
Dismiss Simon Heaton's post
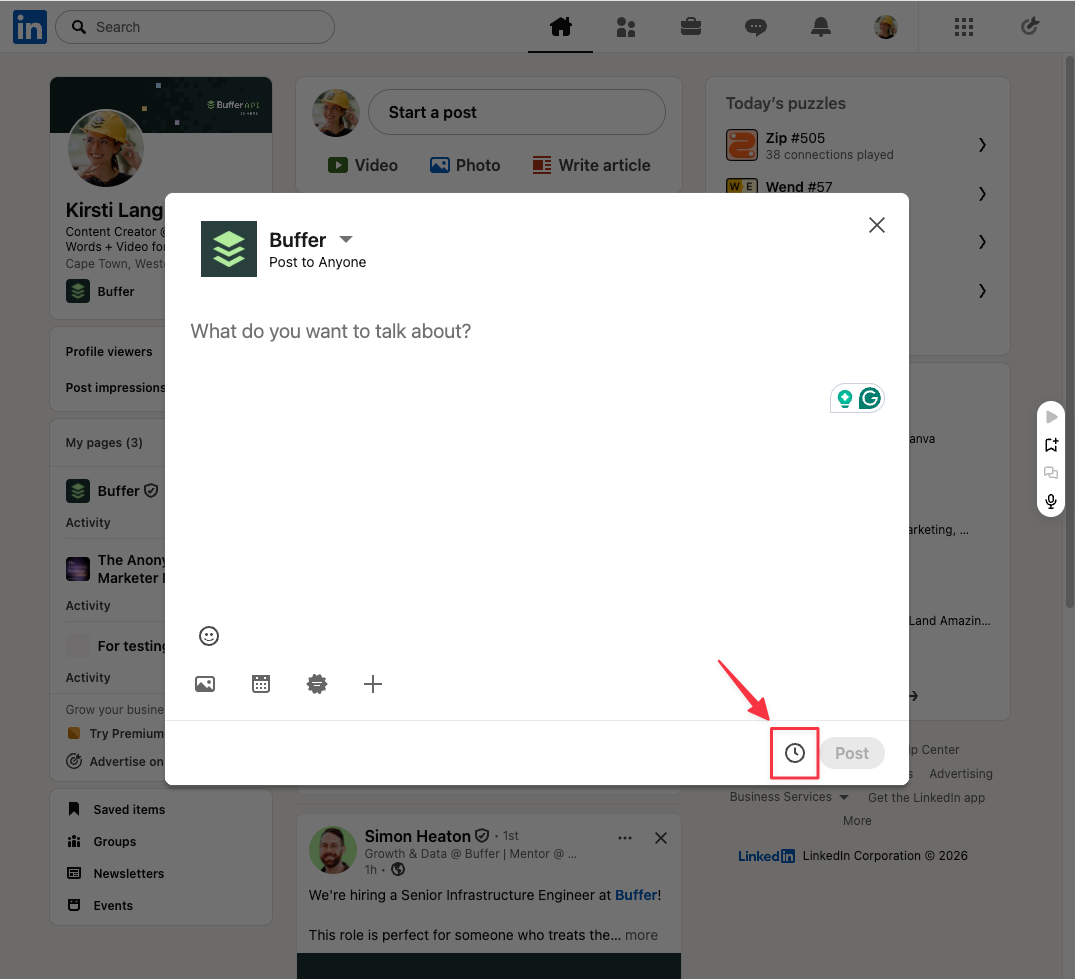(x=661, y=838)
